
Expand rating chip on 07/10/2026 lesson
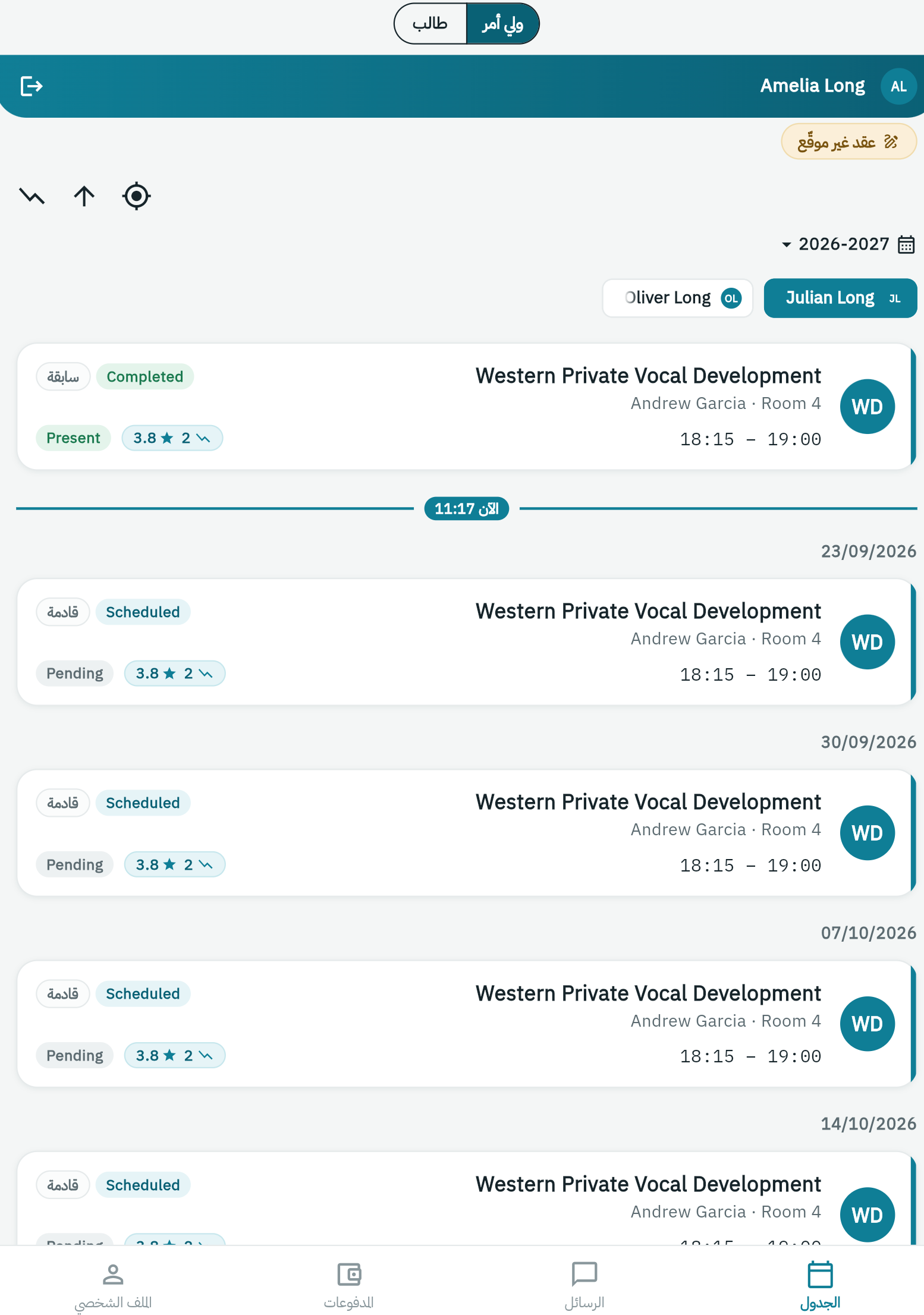pyautogui.click(x=174, y=1055)
